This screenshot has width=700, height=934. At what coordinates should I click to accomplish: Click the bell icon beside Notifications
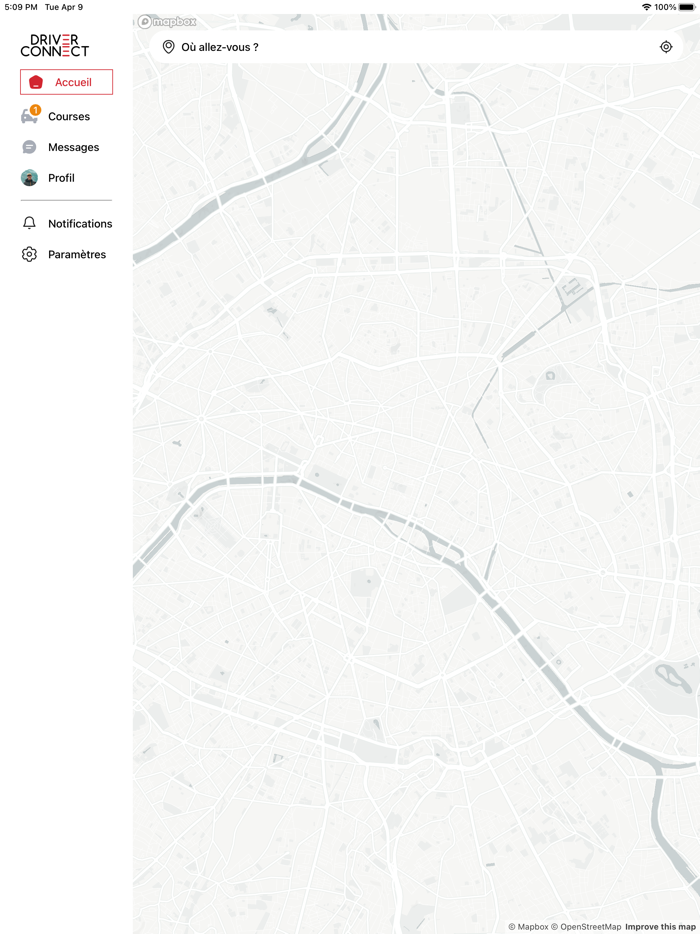(x=29, y=223)
